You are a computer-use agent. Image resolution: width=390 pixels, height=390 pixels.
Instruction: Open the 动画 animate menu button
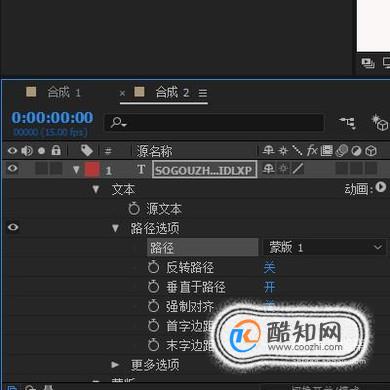(x=380, y=187)
